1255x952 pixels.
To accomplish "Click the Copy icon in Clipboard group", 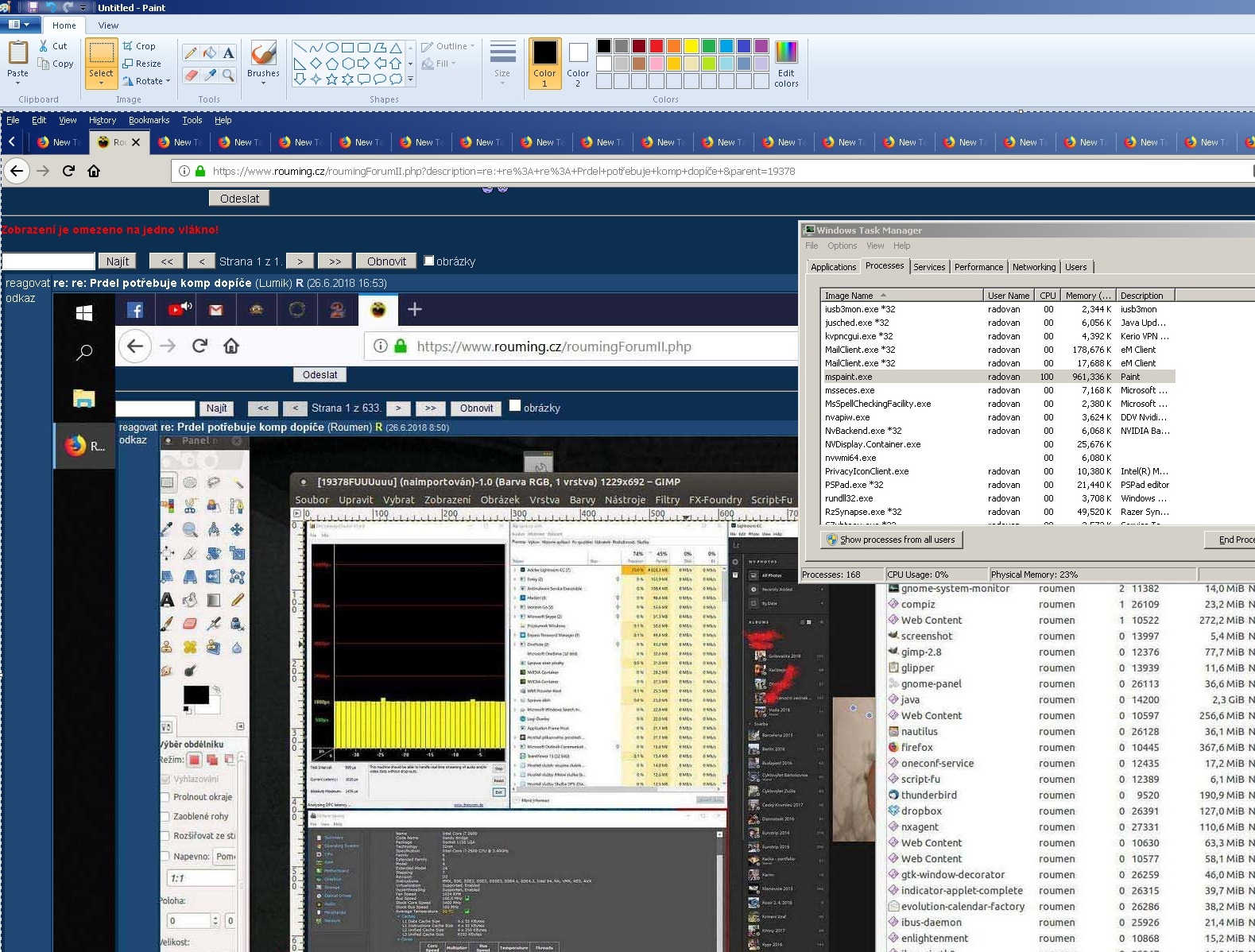I will (44, 64).
